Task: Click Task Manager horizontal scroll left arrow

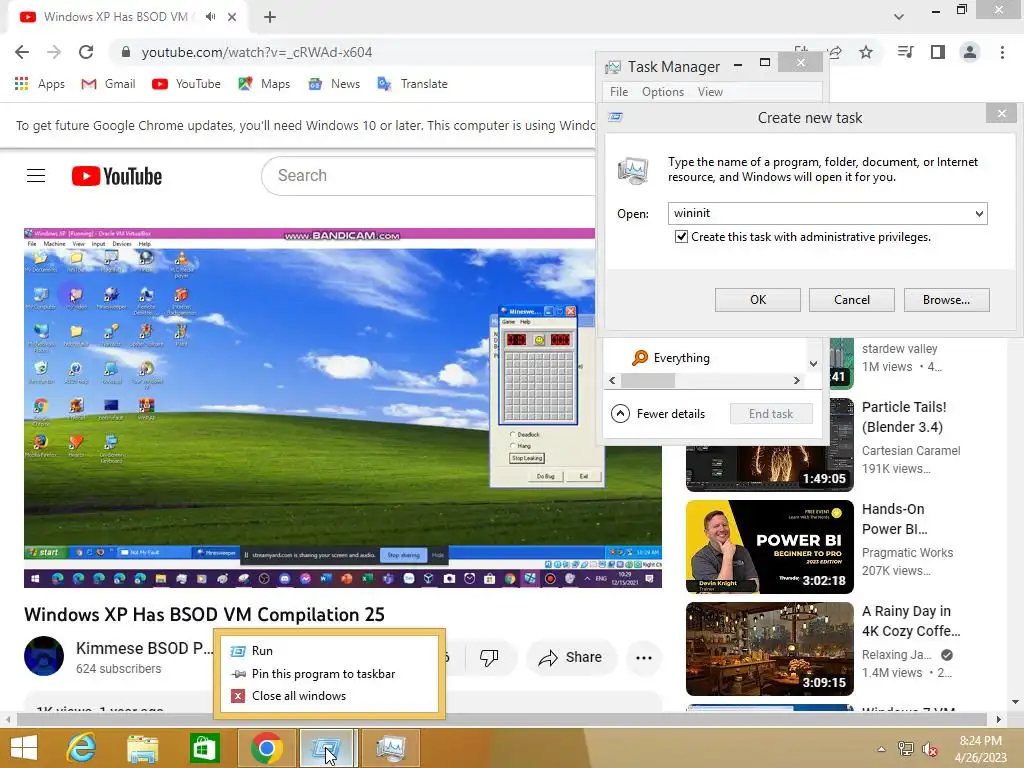Action: point(612,380)
